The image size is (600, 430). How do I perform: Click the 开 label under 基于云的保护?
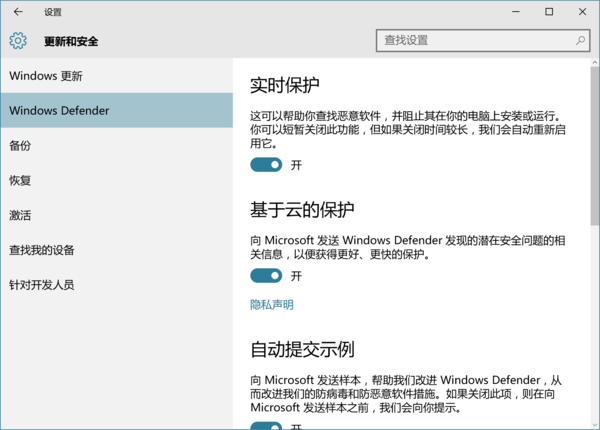[x=296, y=276]
